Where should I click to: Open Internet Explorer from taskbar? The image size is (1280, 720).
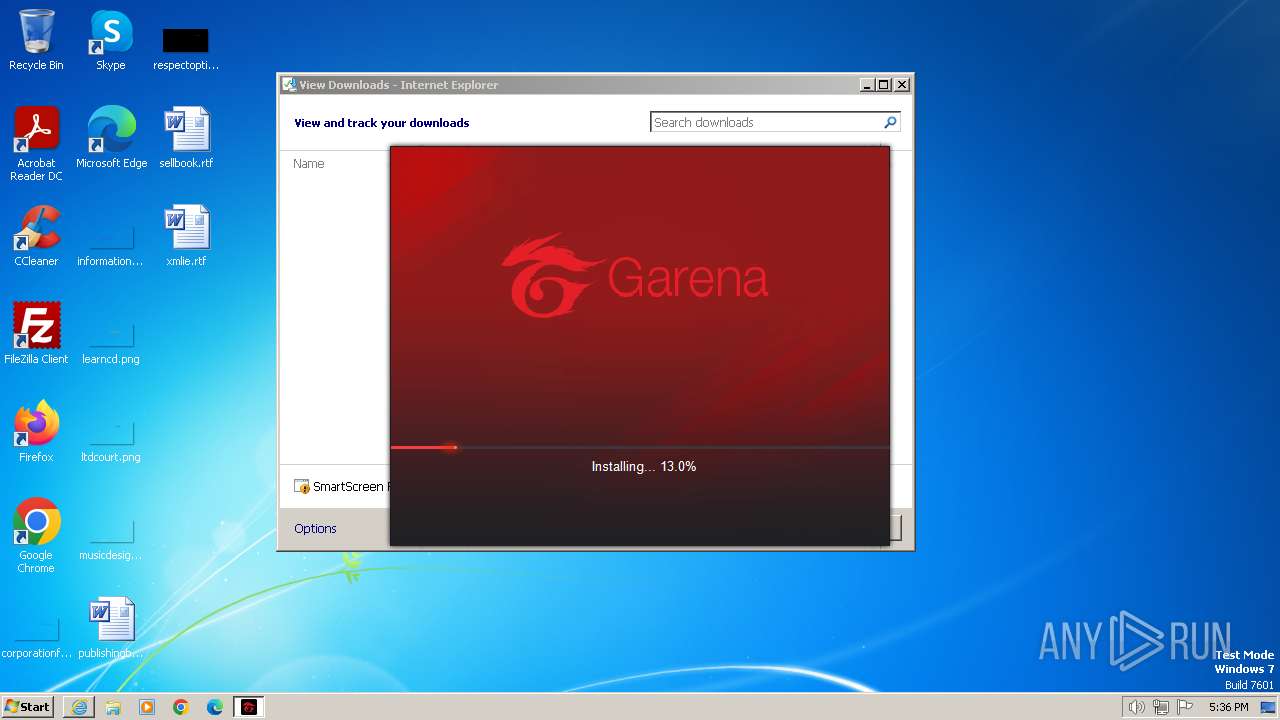(79, 707)
